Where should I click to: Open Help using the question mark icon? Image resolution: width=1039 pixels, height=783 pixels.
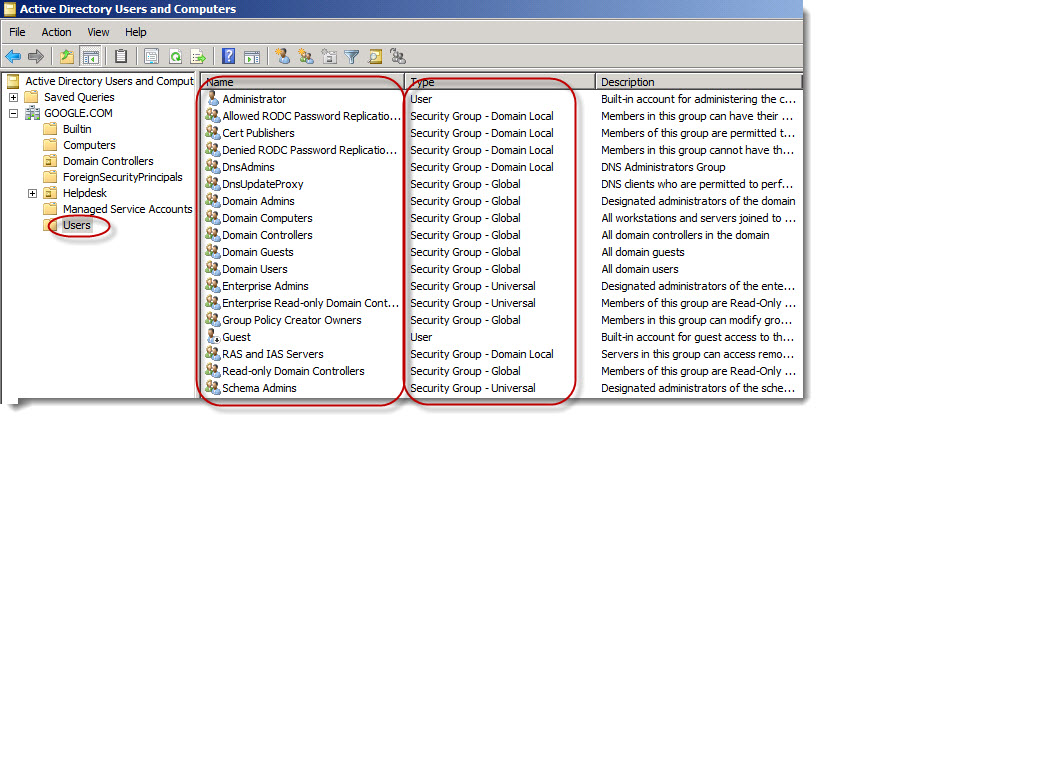click(x=227, y=56)
